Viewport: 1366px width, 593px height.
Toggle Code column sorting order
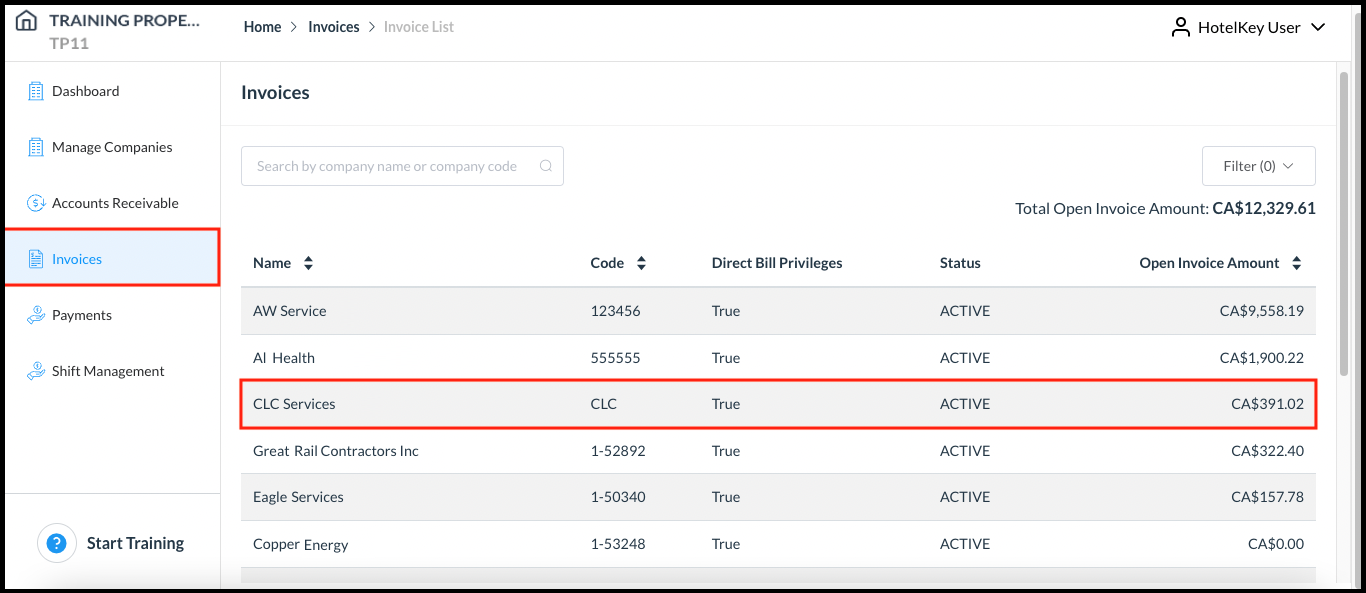[641, 262]
